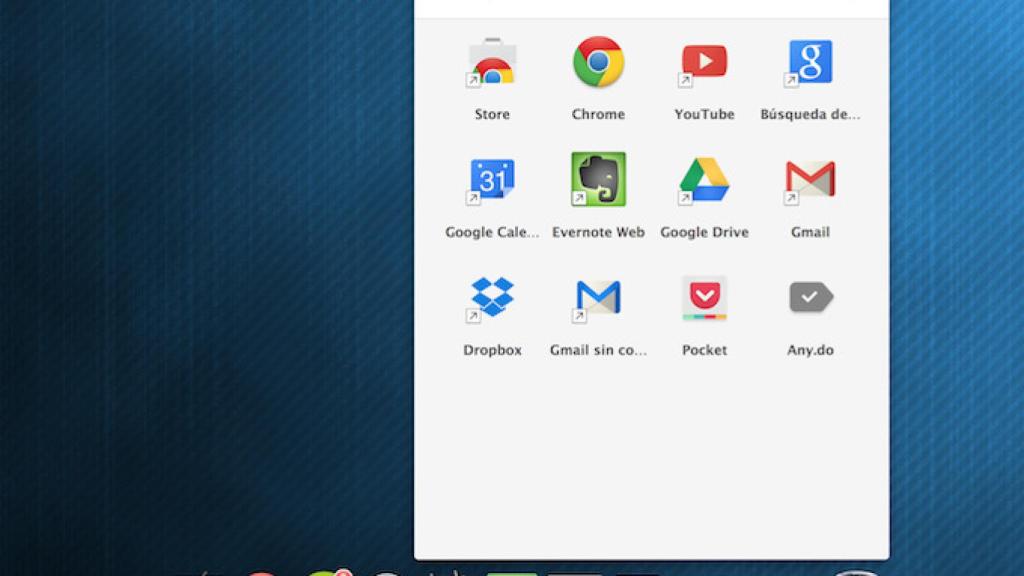The width and height of the screenshot is (1024, 576).
Task: Click the empty launcher area below the apps
Action: click(650, 460)
